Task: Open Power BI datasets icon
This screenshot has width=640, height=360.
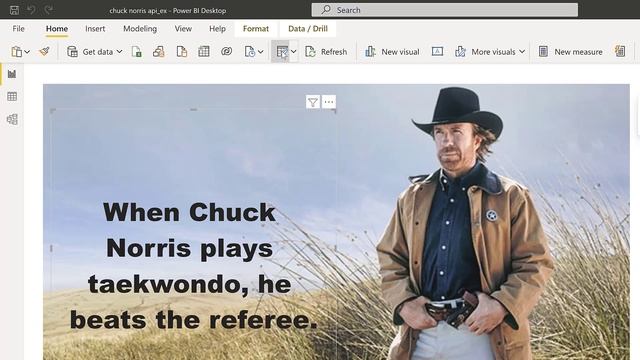Action: (159, 52)
